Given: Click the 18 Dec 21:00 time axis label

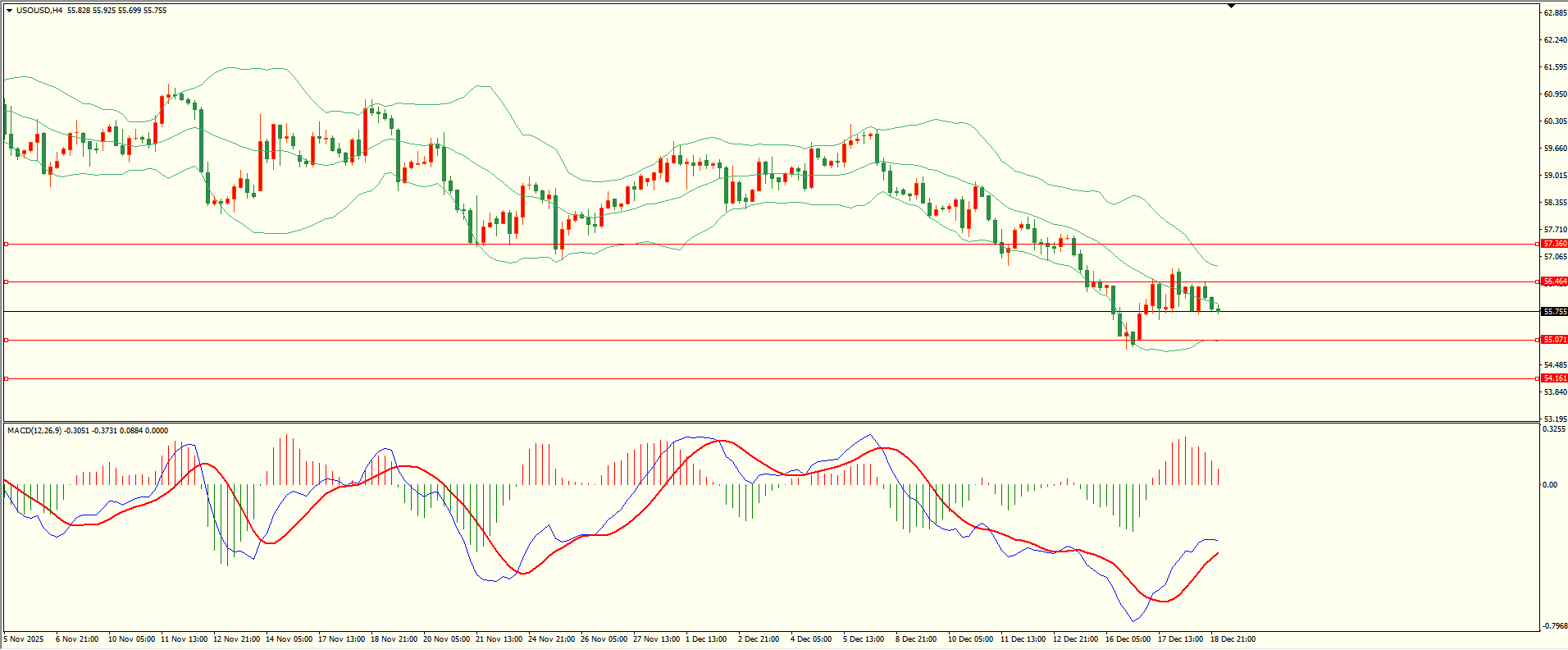Looking at the screenshot, I should tap(1233, 639).
